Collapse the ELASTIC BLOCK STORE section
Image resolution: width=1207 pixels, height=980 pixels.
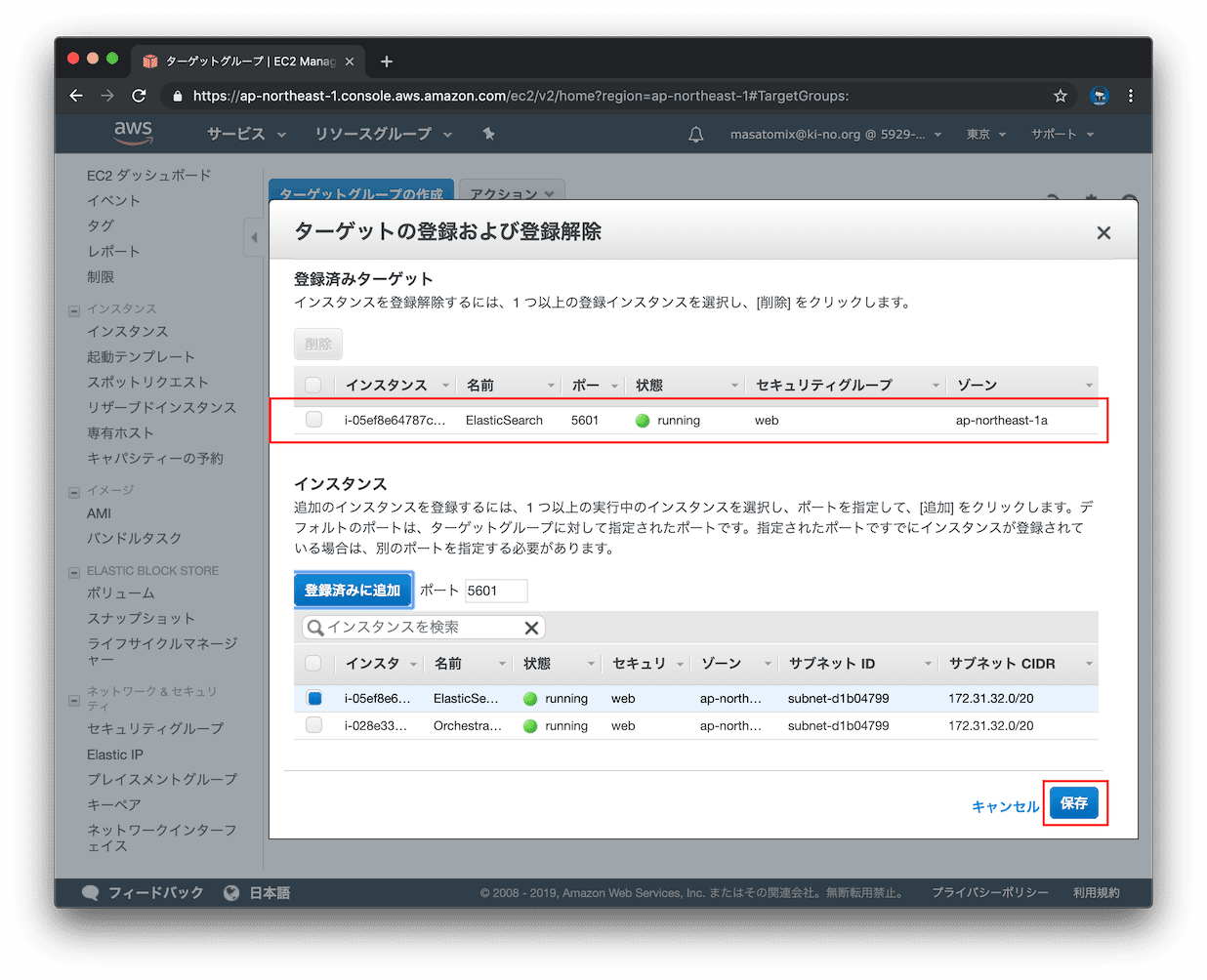(74, 573)
